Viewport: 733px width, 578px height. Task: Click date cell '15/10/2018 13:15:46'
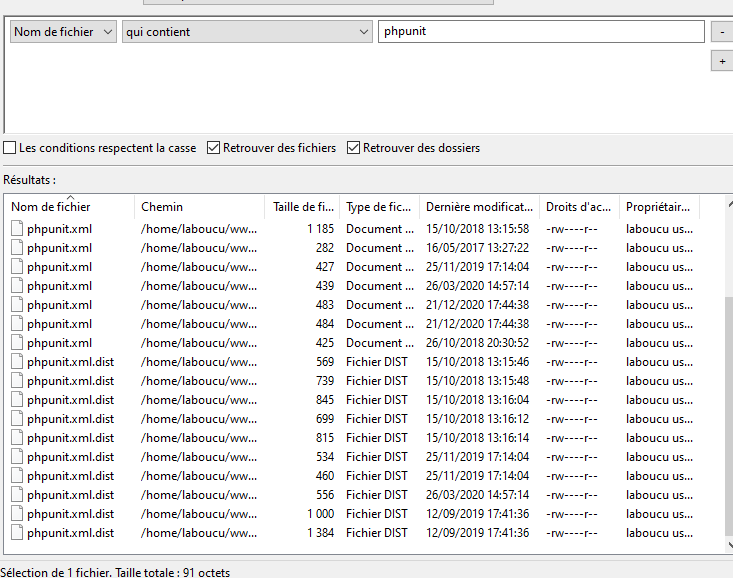tap(477, 362)
